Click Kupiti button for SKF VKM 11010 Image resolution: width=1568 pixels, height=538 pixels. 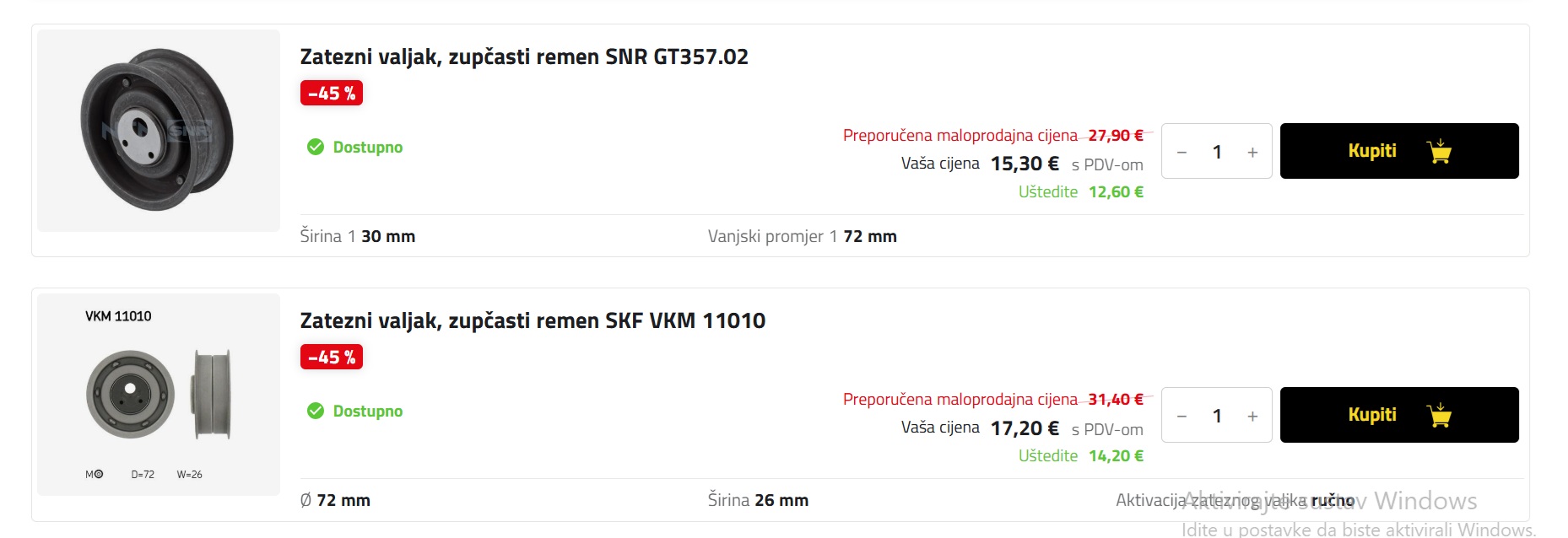point(1399,415)
